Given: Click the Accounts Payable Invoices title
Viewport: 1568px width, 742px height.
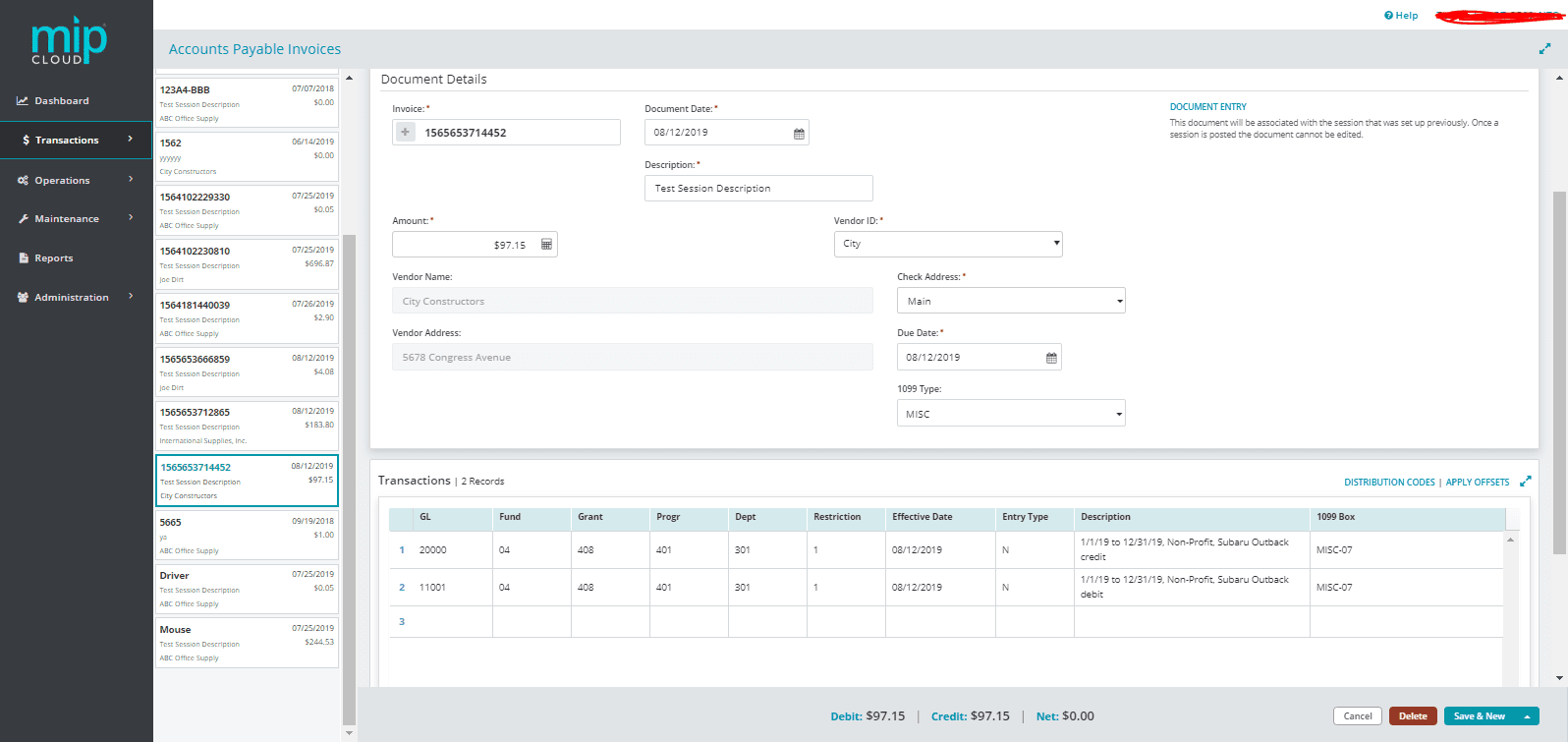Looking at the screenshot, I should 254,49.
